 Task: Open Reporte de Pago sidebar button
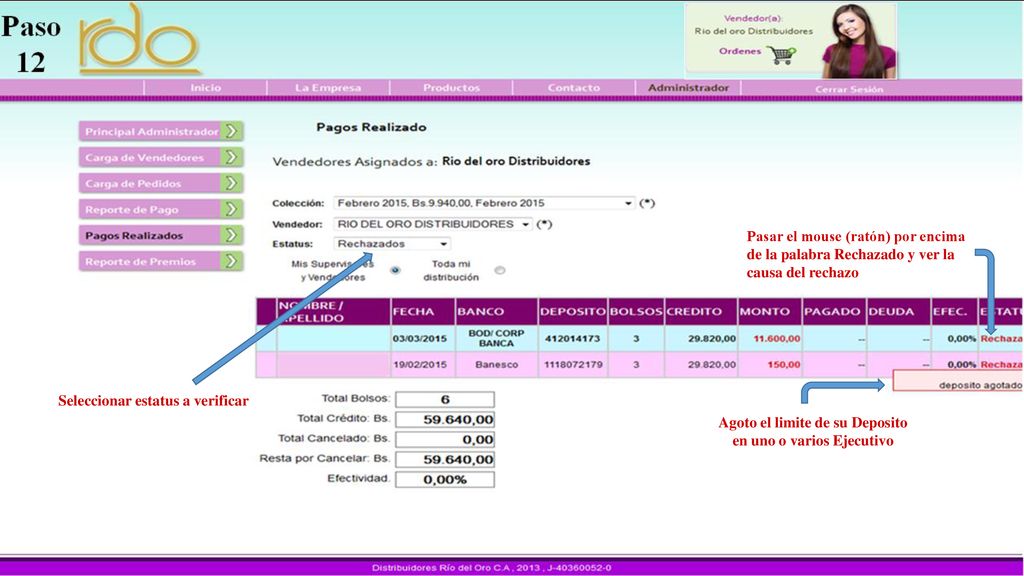(161, 210)
